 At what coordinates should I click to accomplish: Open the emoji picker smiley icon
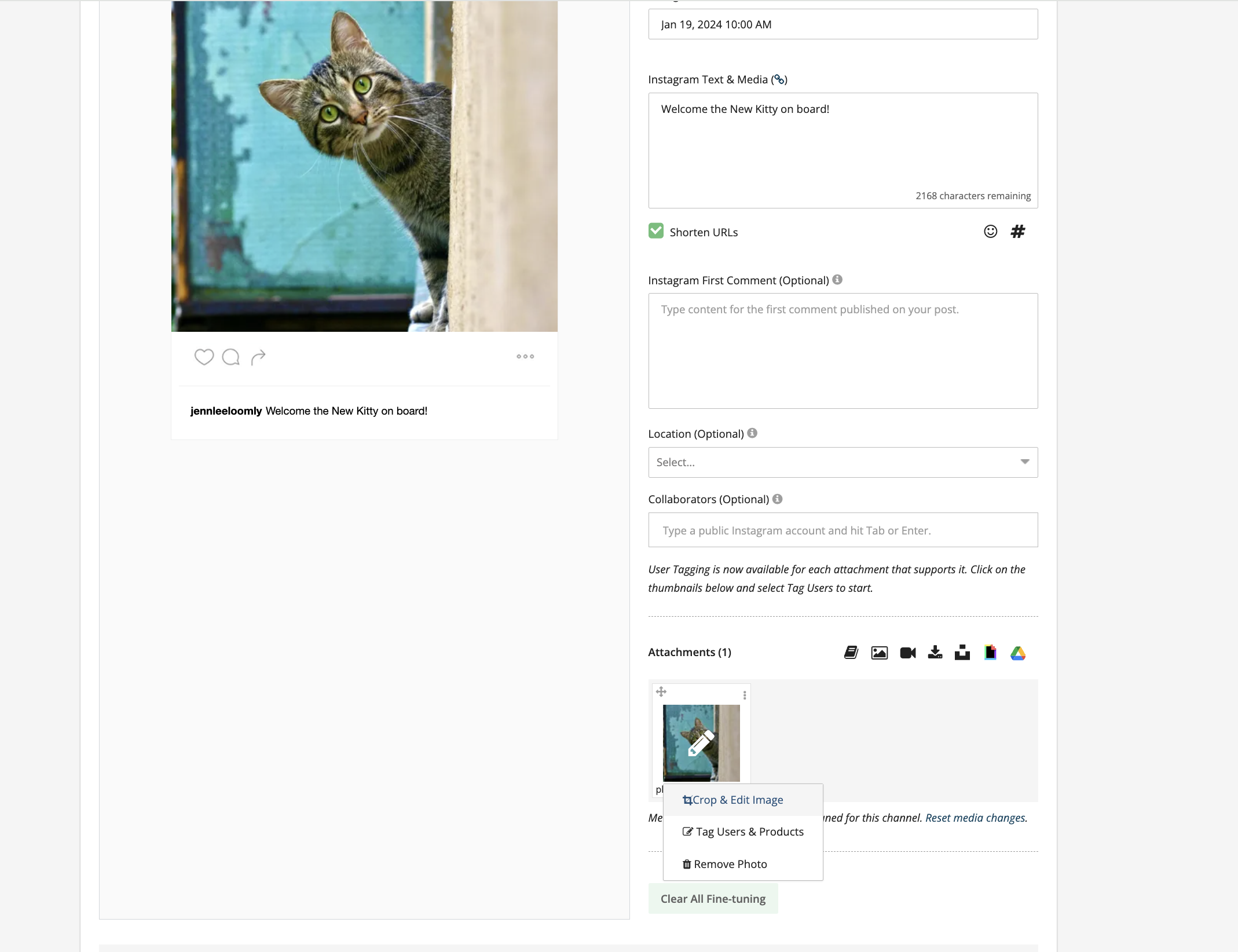pos(990,232)
